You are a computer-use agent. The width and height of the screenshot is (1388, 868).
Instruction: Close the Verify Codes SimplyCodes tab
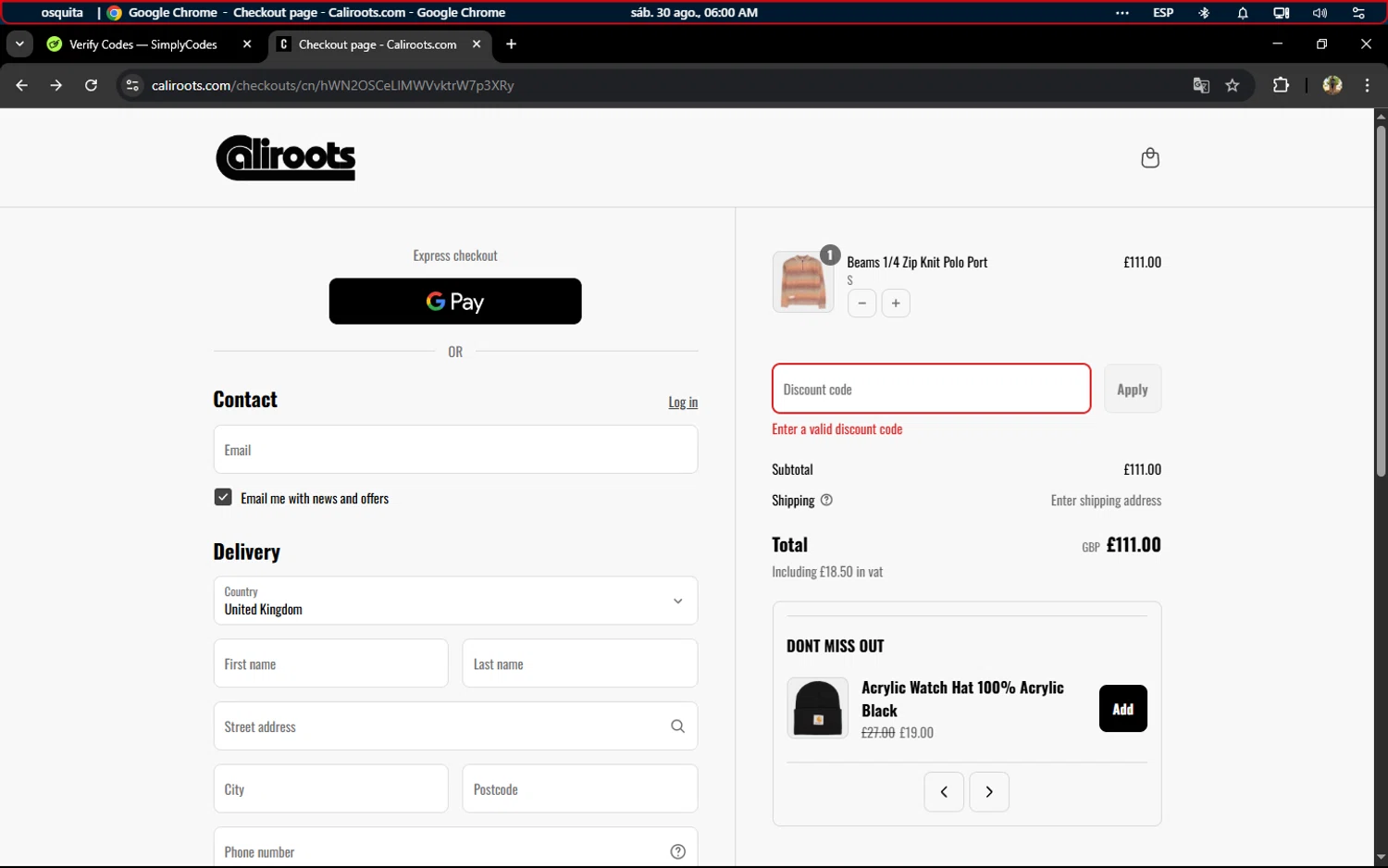(x=247, y=43)
